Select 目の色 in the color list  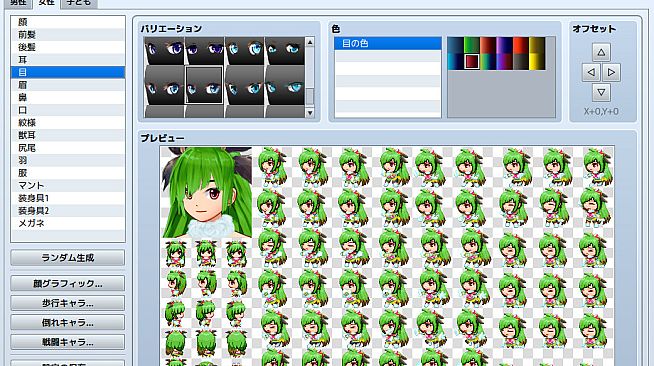[387, 43]
